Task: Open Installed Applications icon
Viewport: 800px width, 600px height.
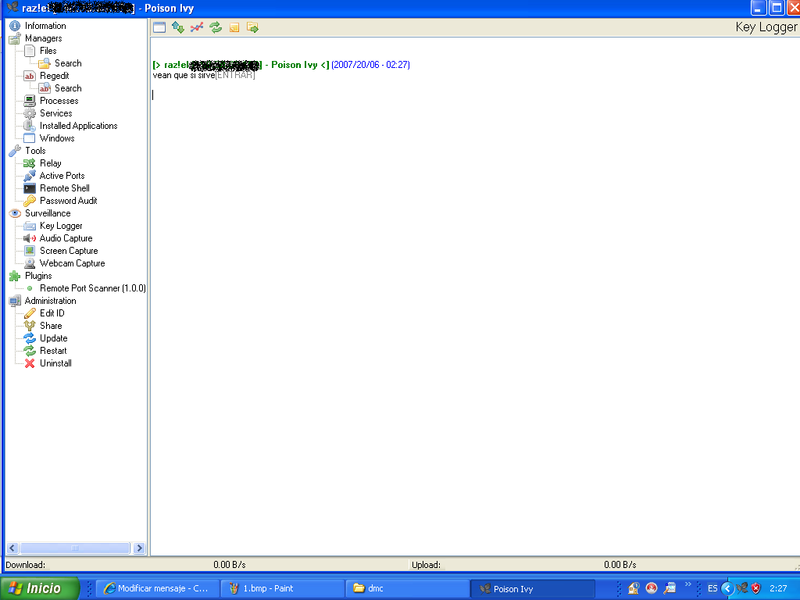Action: point(30,126)
